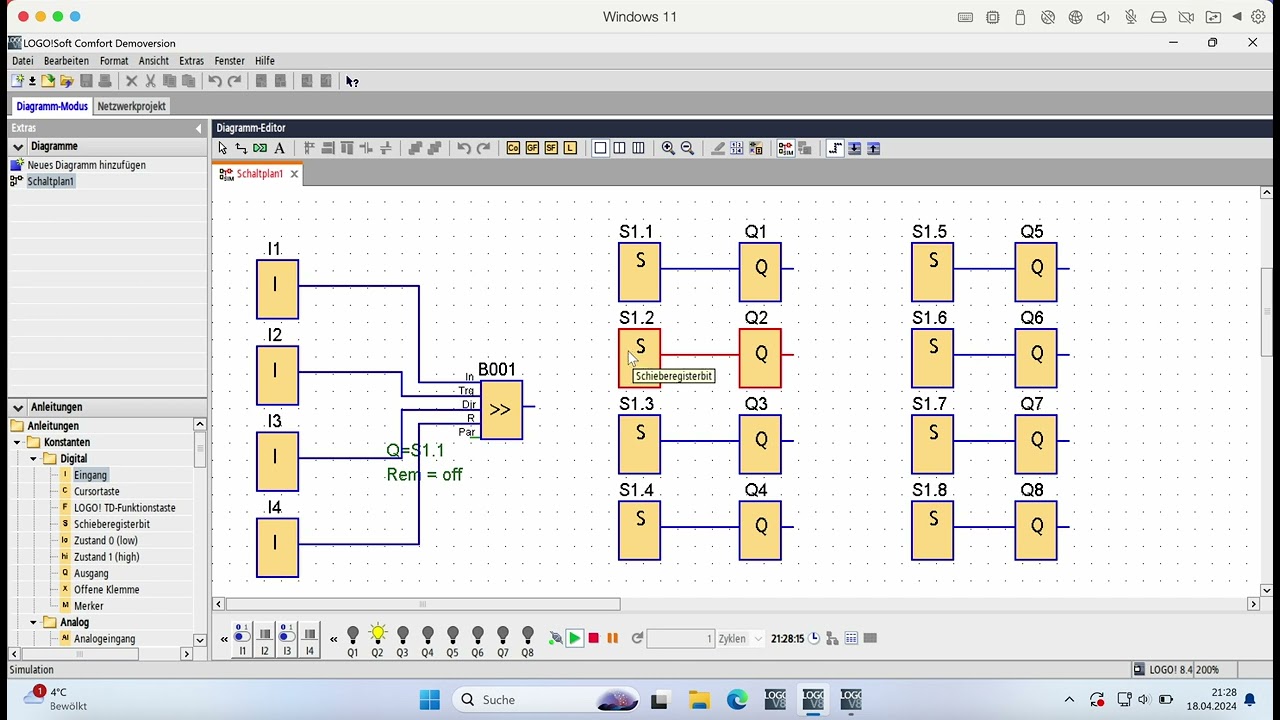The image size is (1280, 720).
Task: Zoom in on the diagram
Action: tap(668, 148)
